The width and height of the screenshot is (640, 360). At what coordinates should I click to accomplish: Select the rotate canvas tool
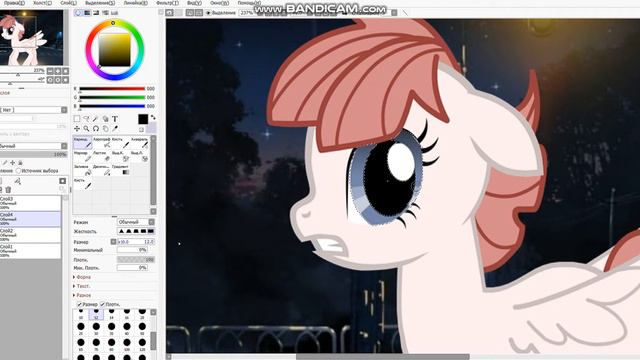pyautogui.click(x=96, y=129)
